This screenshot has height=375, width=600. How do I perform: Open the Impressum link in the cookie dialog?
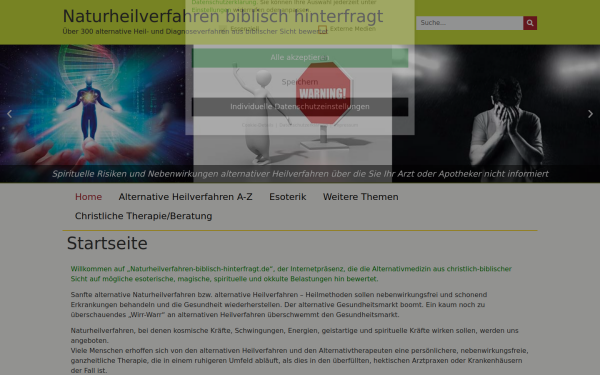click(x=346, y=125)
